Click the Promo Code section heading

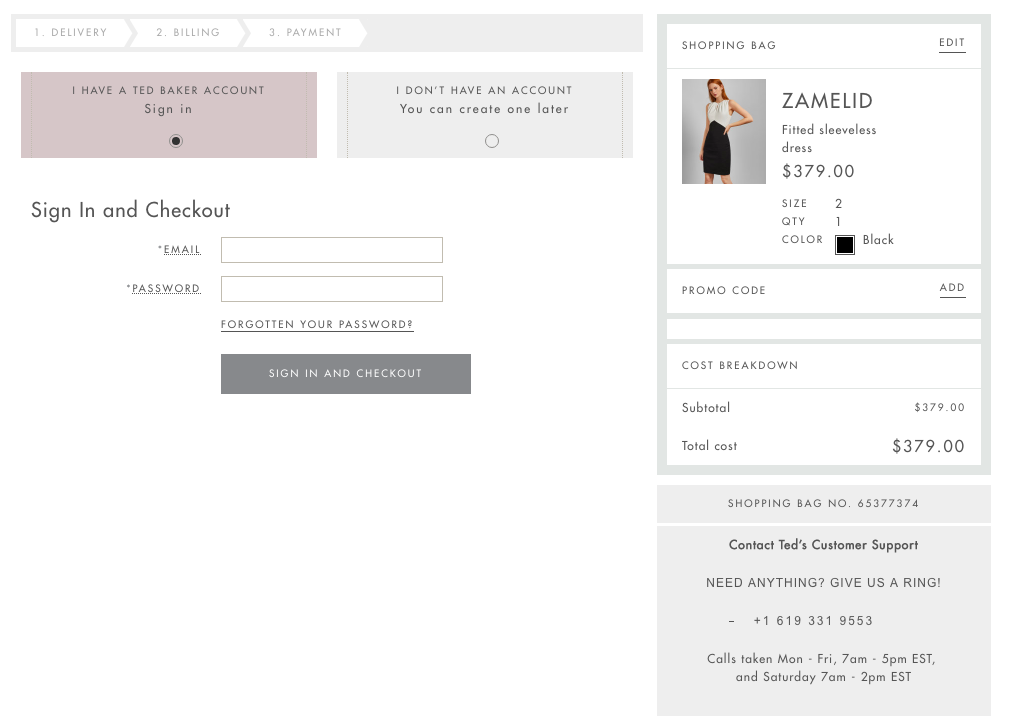[724, 290]
